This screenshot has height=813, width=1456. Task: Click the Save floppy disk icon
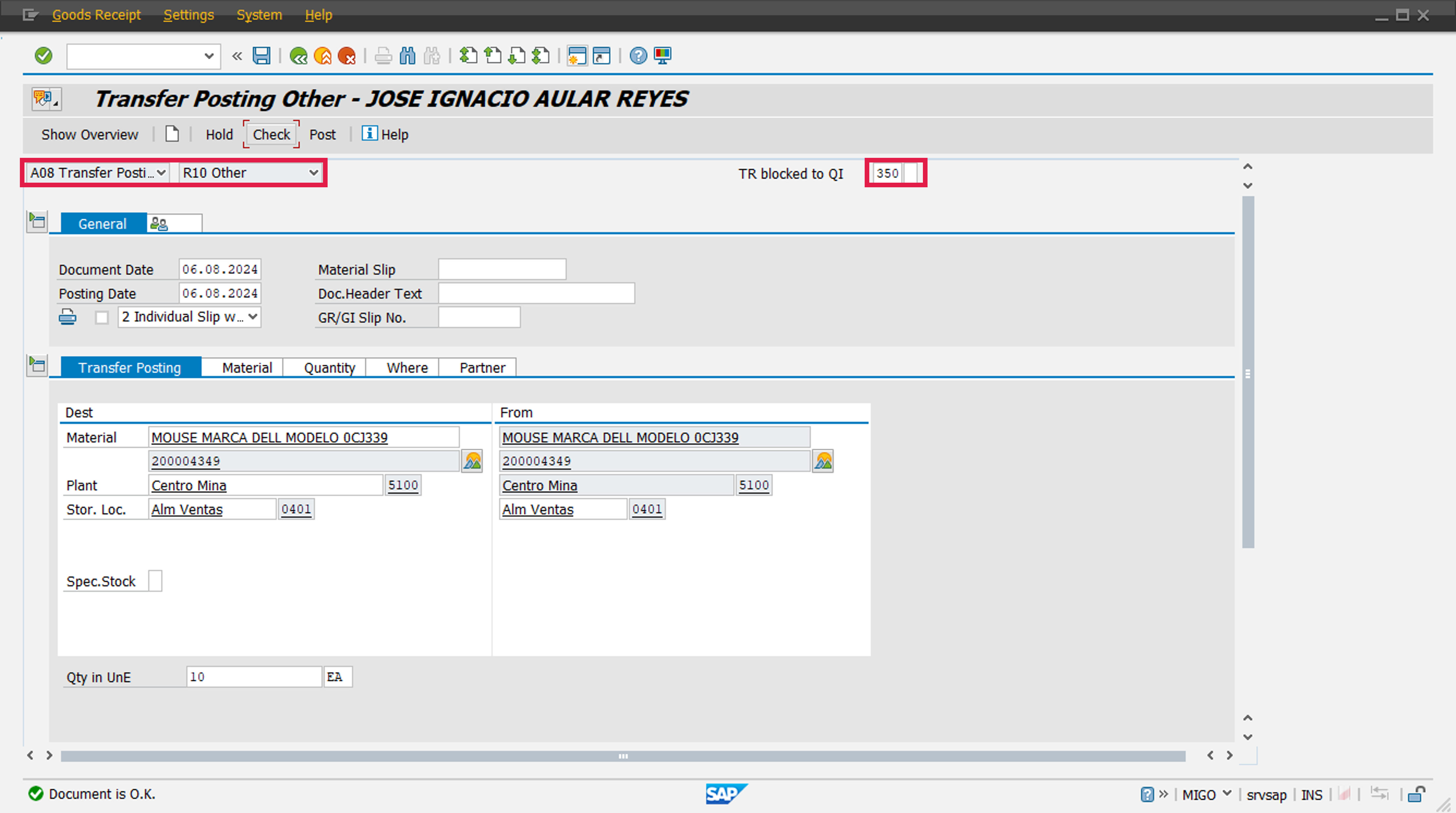point(261,55)
